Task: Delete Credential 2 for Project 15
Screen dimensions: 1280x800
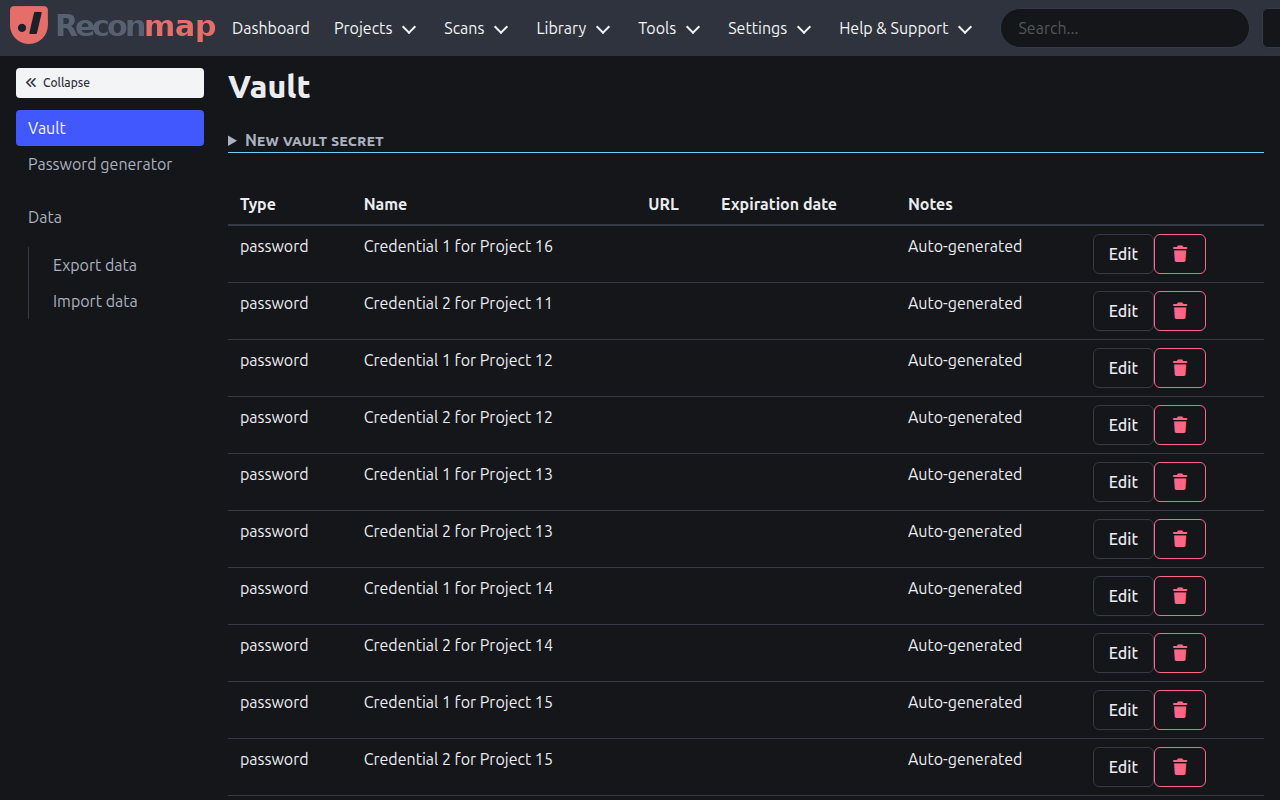Action: pyautogui.click(x=1179, y=766)
